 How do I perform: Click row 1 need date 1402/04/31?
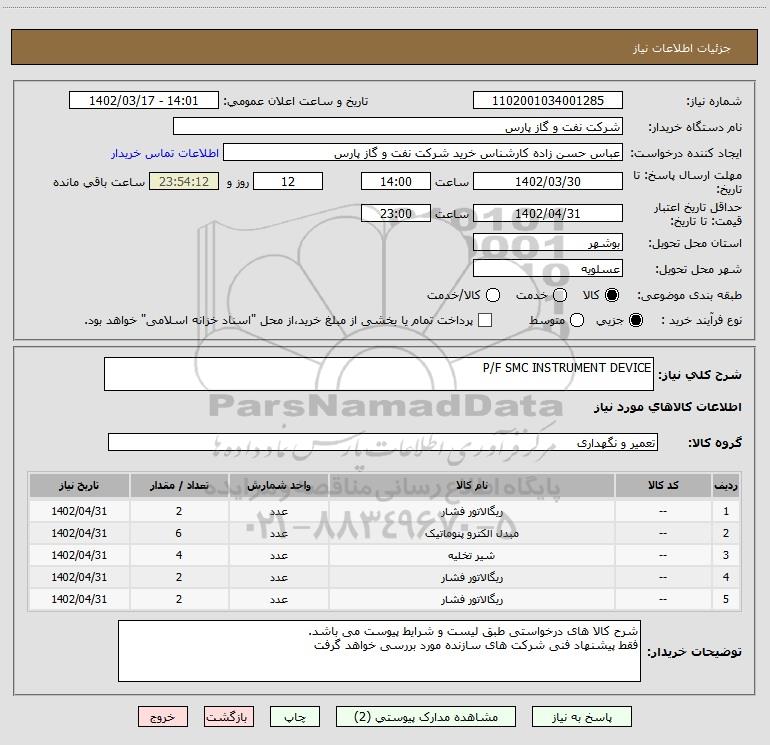[x=79, y=511]
